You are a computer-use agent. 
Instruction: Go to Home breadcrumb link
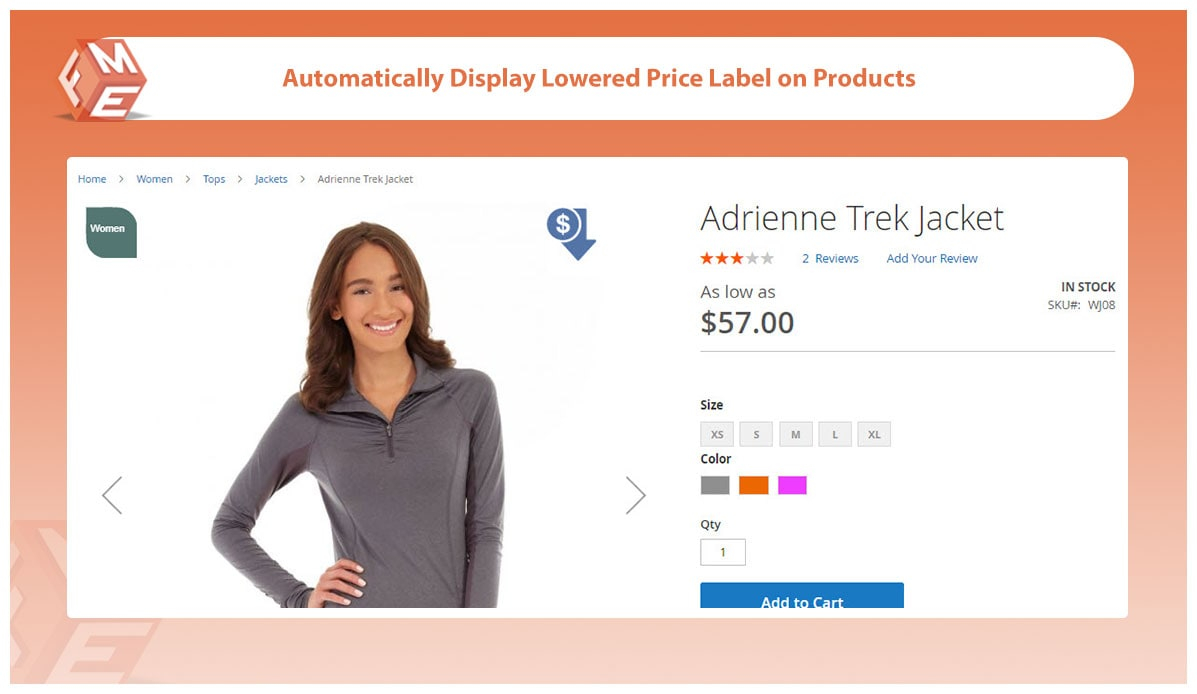pyautogui.click(x=92, y=179)
